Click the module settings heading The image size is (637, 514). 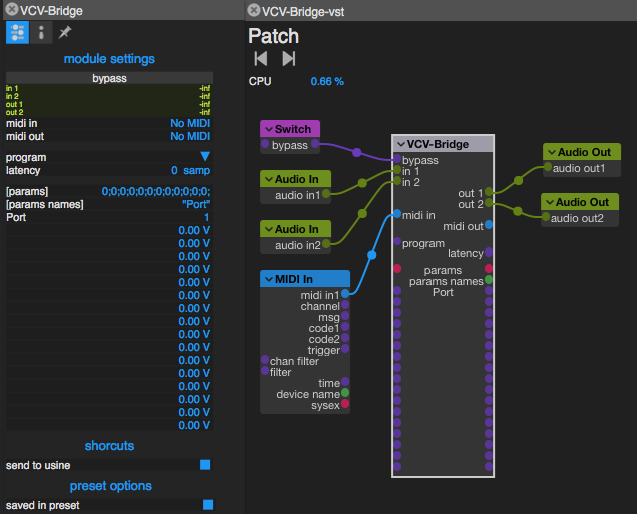tap(109, 59)
